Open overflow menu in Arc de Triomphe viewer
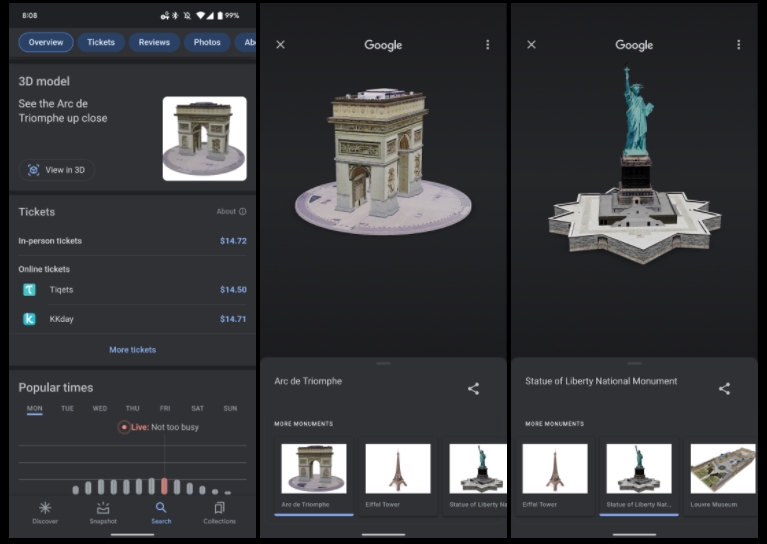 (487, 45)
